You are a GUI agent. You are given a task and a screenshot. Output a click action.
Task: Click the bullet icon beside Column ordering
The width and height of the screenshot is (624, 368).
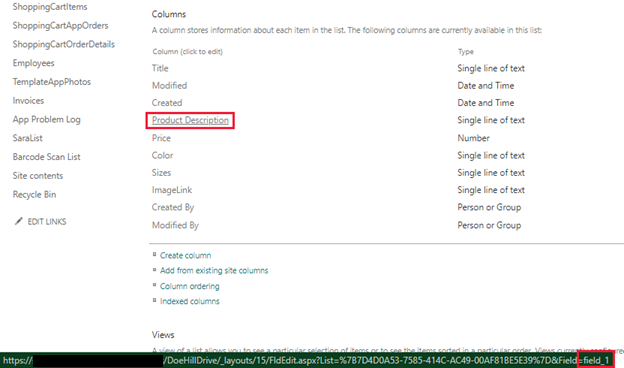click(x=154, y=285)
